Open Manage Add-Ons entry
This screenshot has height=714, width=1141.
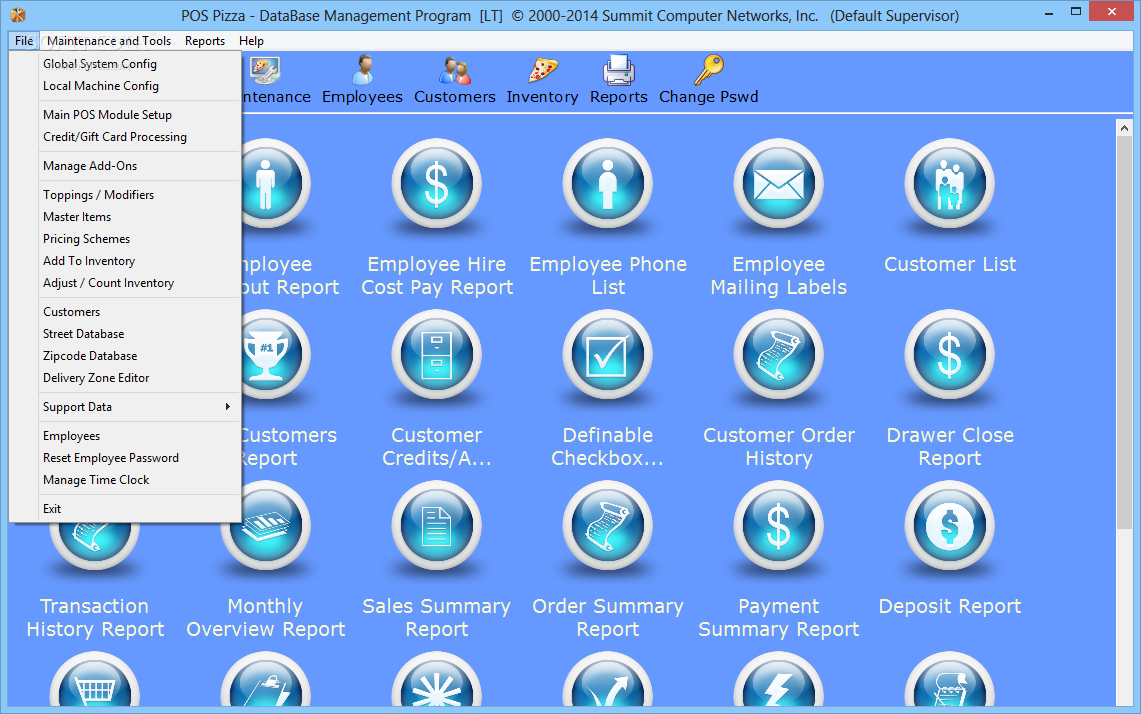[138, 166]
